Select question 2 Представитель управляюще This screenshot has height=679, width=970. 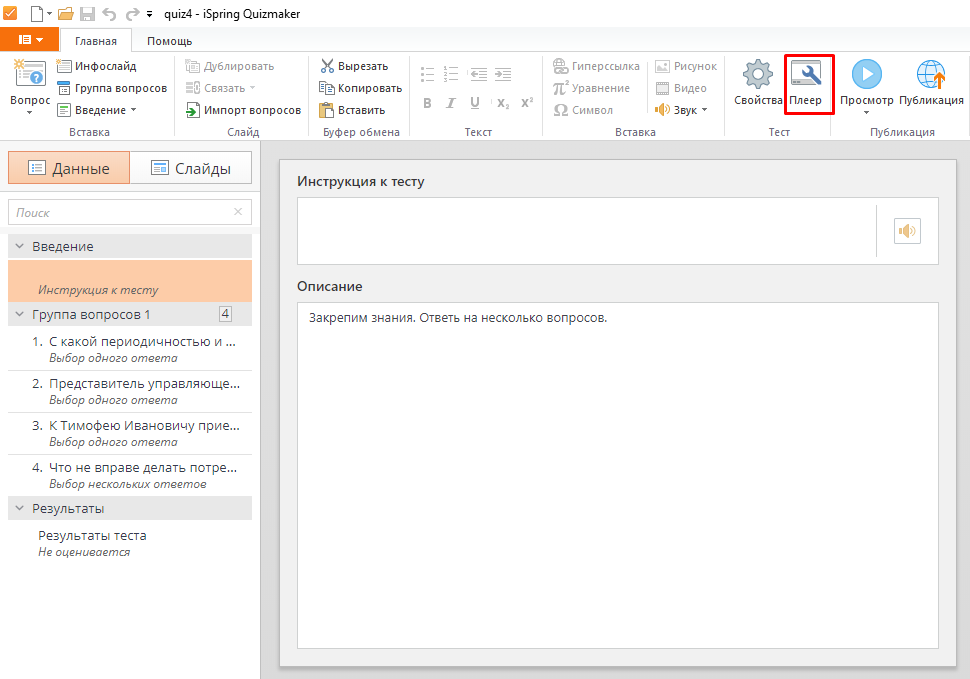point(130,391)
